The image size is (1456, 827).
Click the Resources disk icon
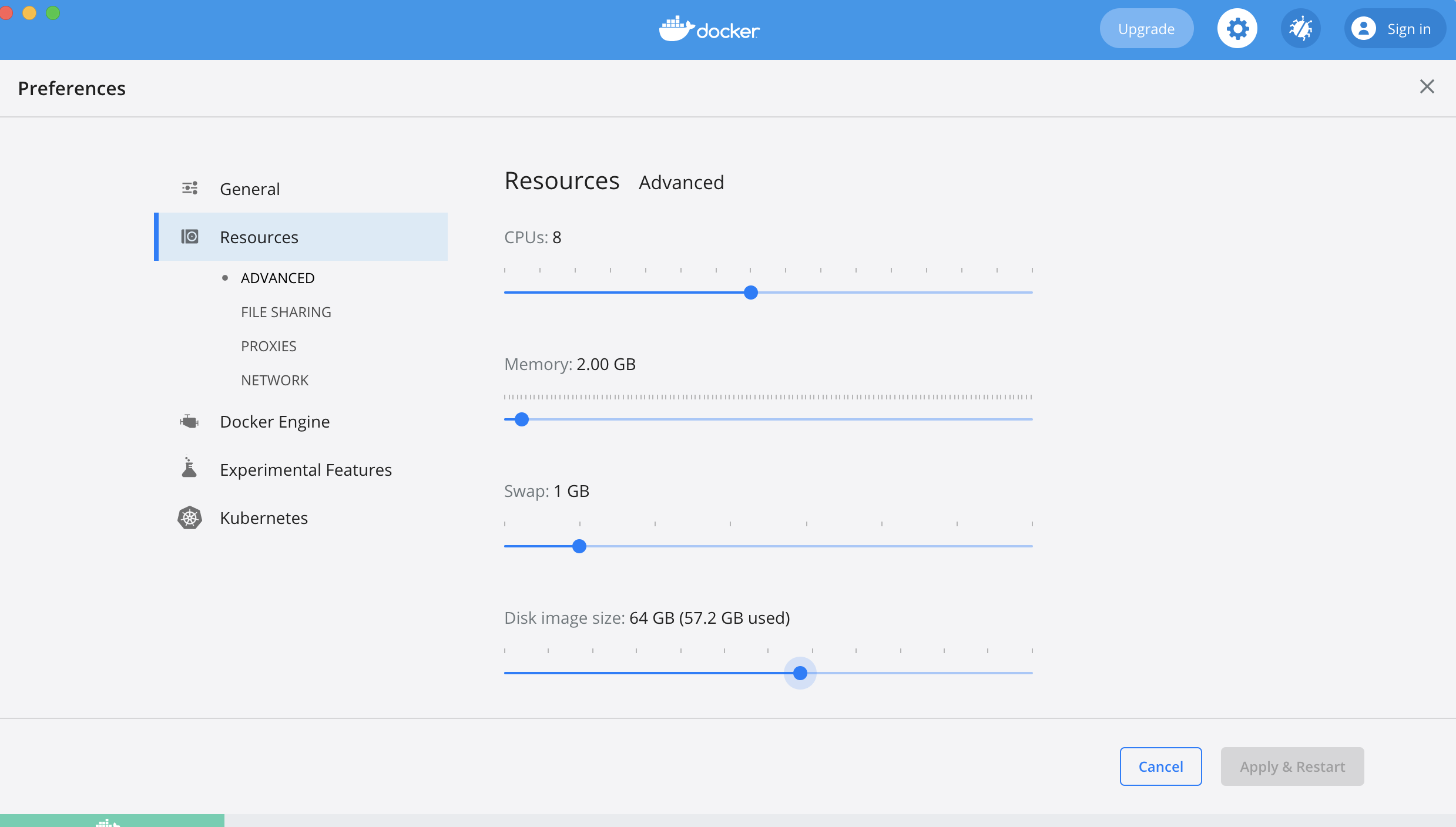[190, 237]
